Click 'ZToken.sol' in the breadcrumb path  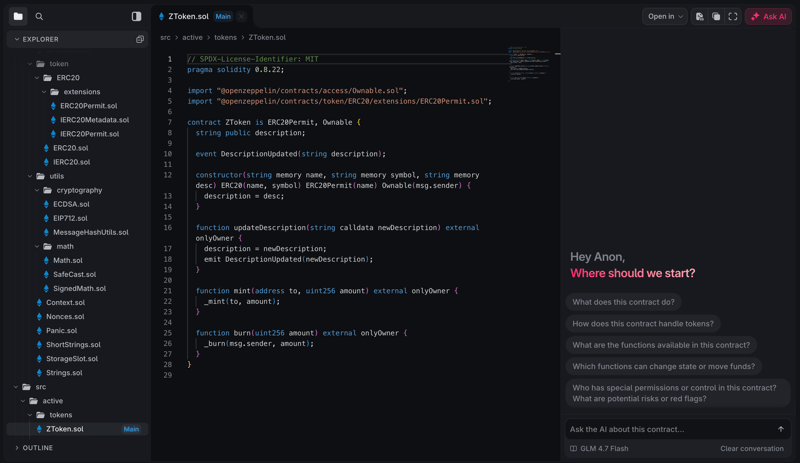267,37
